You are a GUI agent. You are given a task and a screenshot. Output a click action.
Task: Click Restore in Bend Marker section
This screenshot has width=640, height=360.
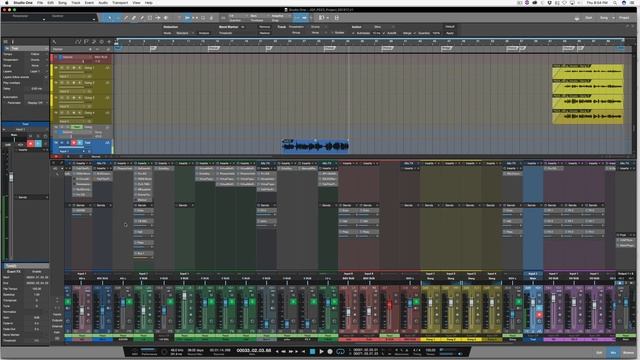click(264, 33)
